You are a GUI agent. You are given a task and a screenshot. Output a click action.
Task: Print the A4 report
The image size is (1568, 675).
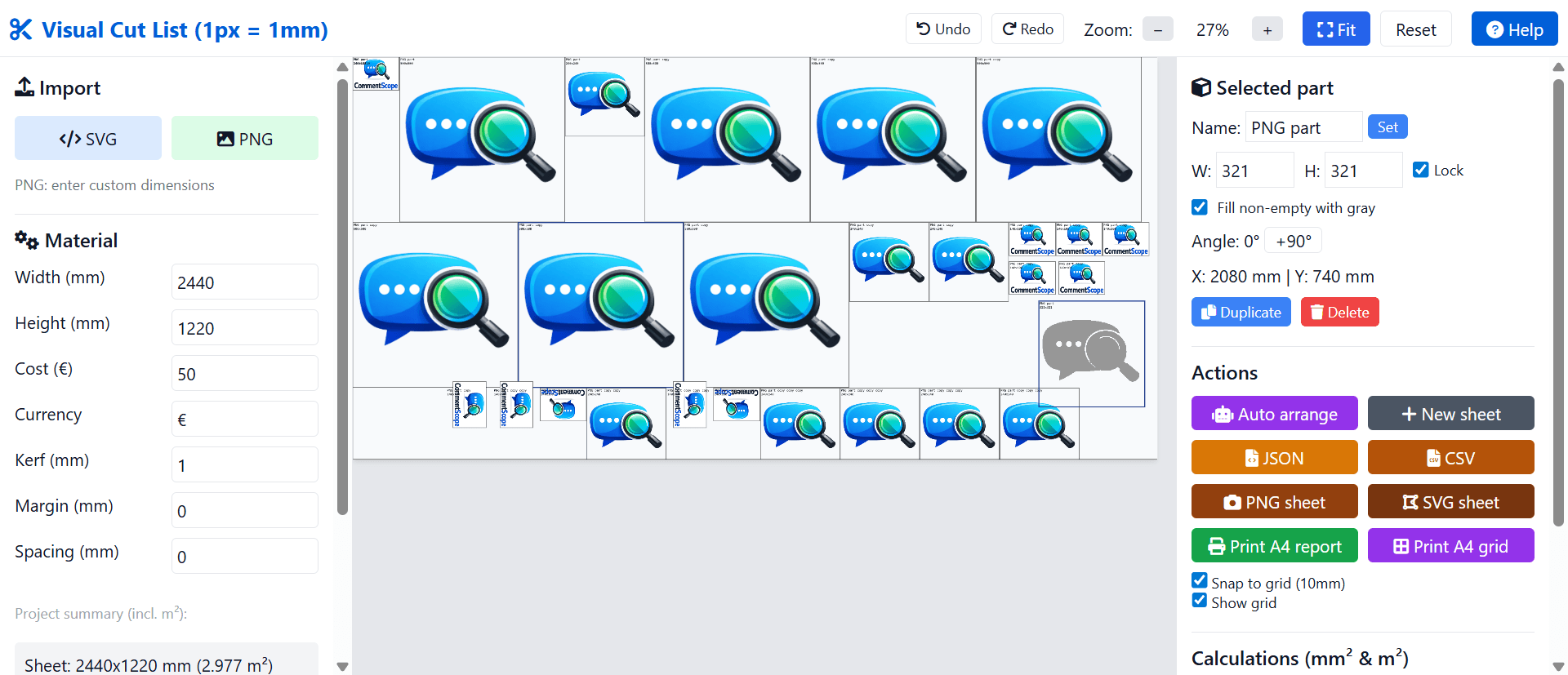point(1275,546)
